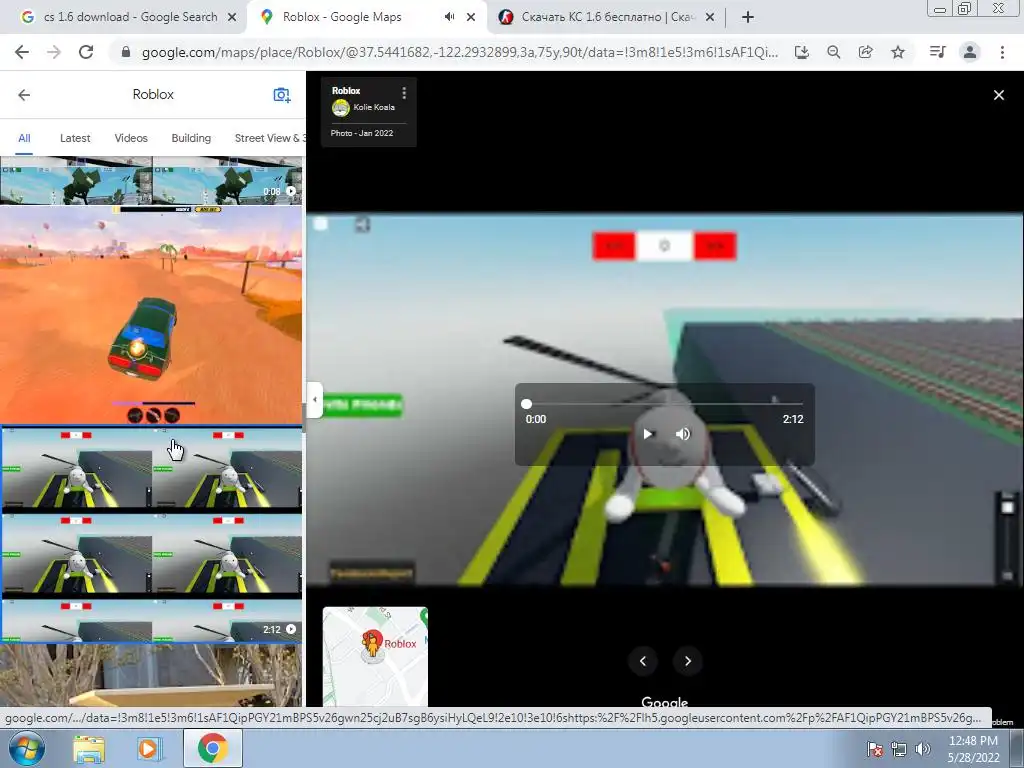Click the Photo - Jan 2022 label

coord(362,133)
